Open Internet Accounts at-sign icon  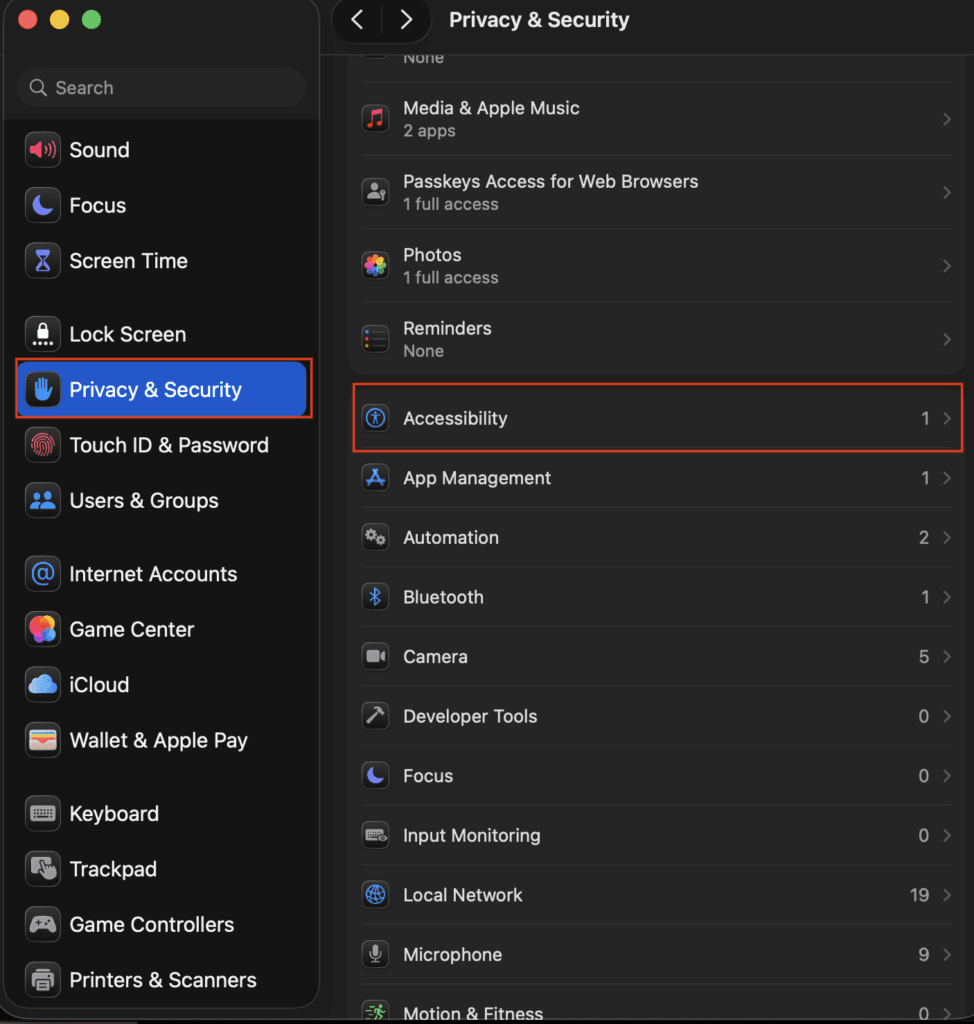point(42,573)
